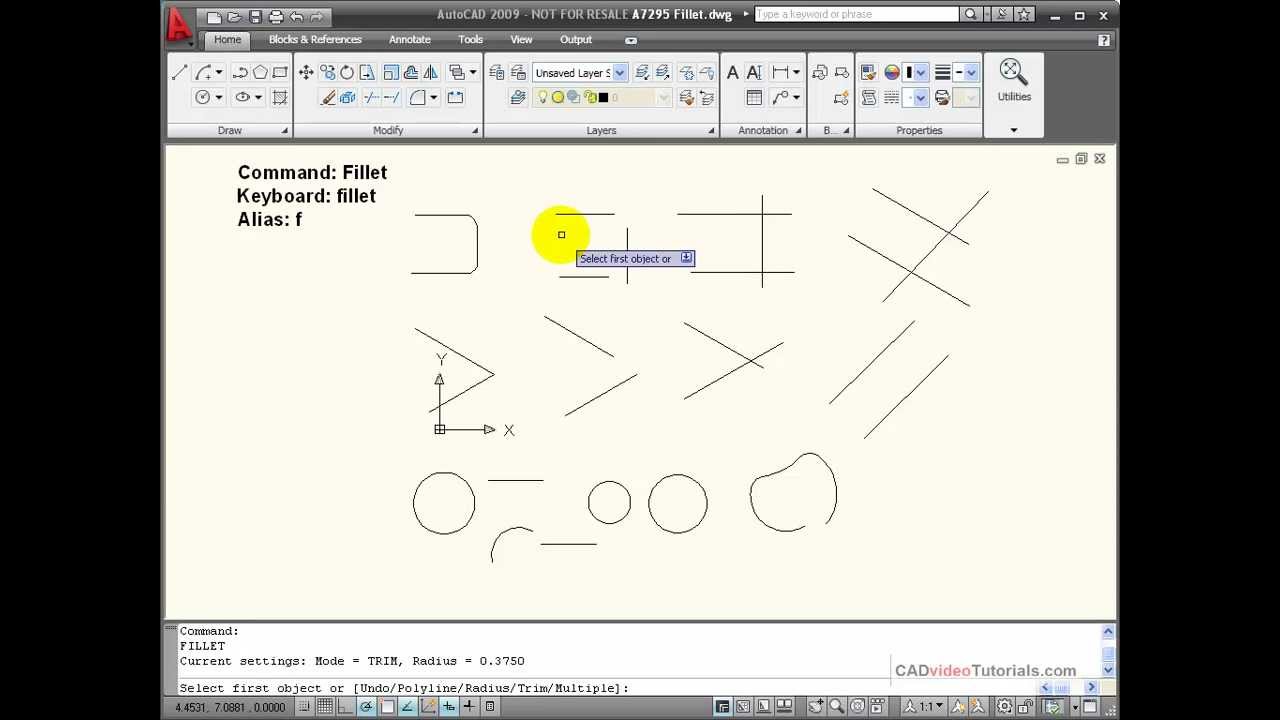Click the Match Properties icon
Image resolution: width=1280 pixels, height=720 pixels.
click(868, 72)
